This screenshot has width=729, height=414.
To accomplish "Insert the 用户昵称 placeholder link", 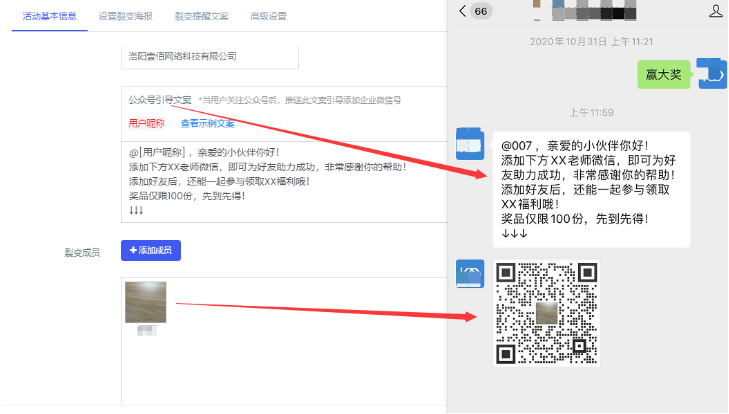I will point(147,123).
